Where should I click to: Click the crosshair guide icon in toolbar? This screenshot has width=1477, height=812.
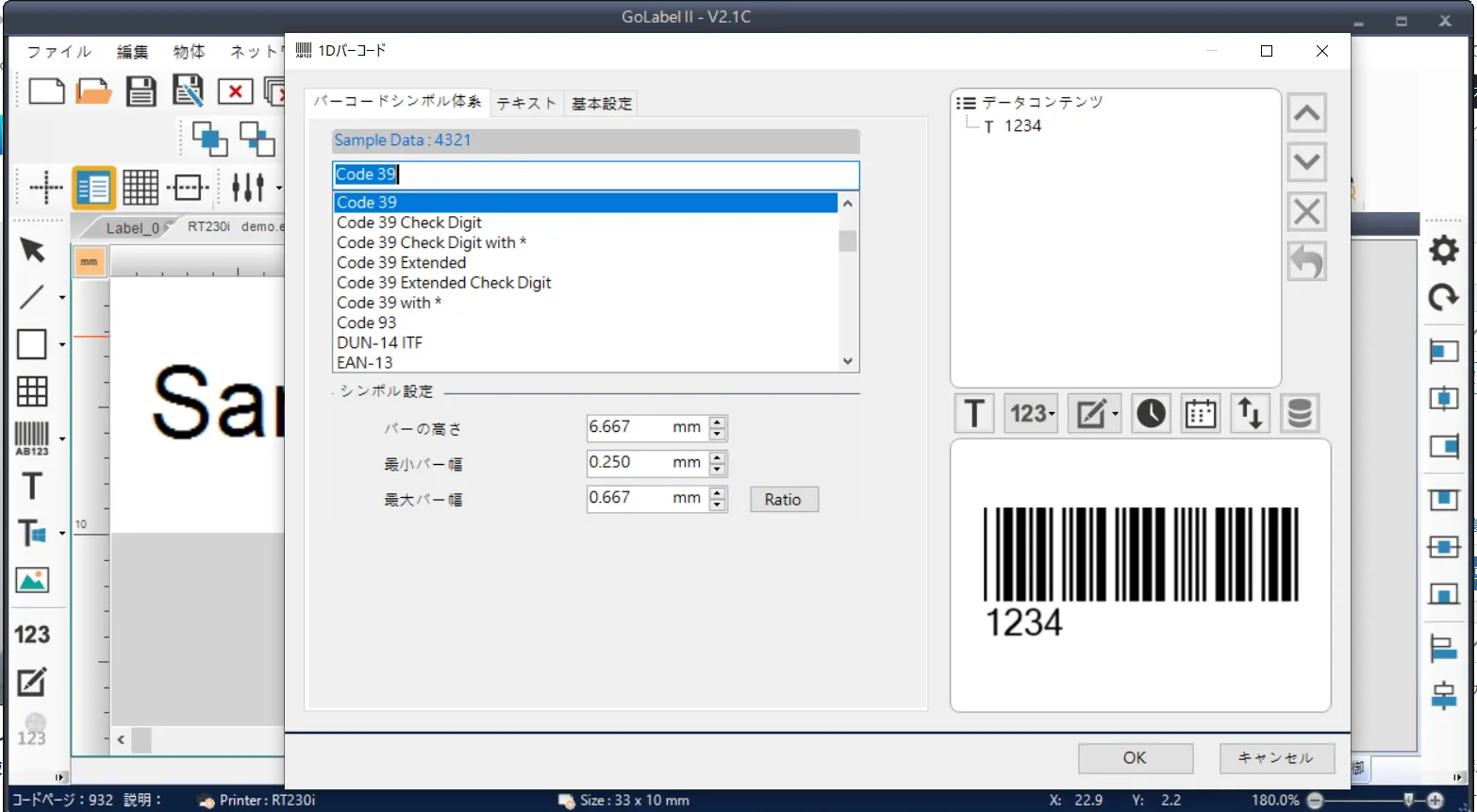(45, 188)
